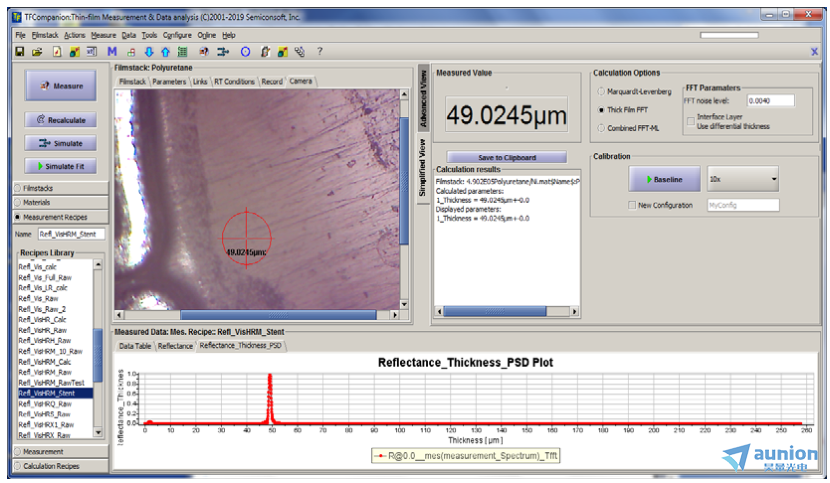Open the Filmstack menu
This screenshot has height=483, width=830.
pyautogui.click(x=45, y=35)
